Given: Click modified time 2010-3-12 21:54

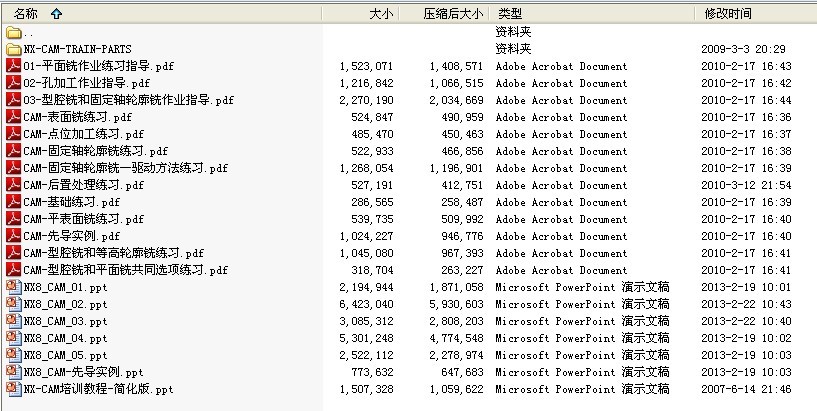Looking at the screenshot, I should tap(746, 185).
